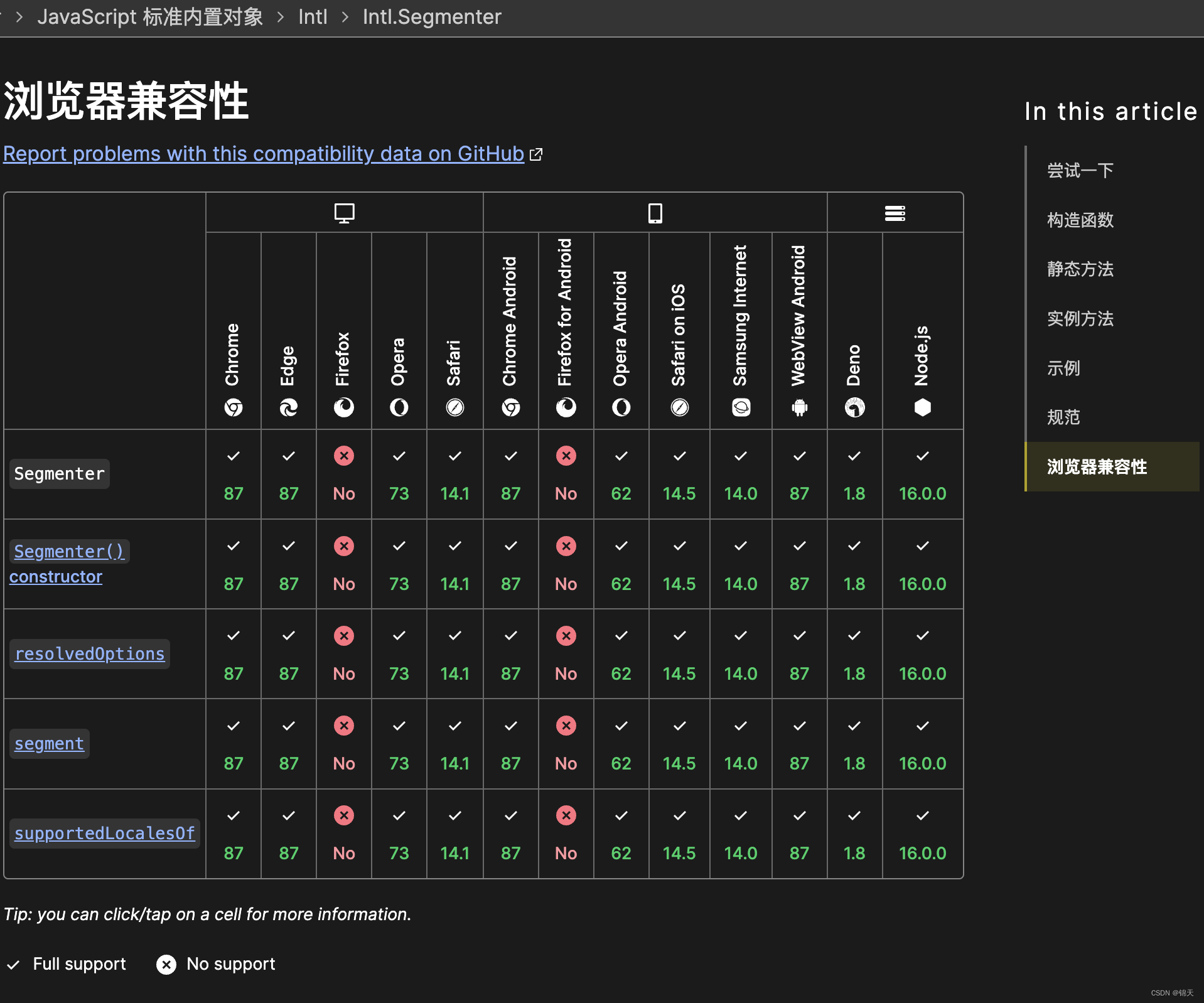Click the No support legend label
This screenshot has height=1003, width=1204.
(231, 964)
